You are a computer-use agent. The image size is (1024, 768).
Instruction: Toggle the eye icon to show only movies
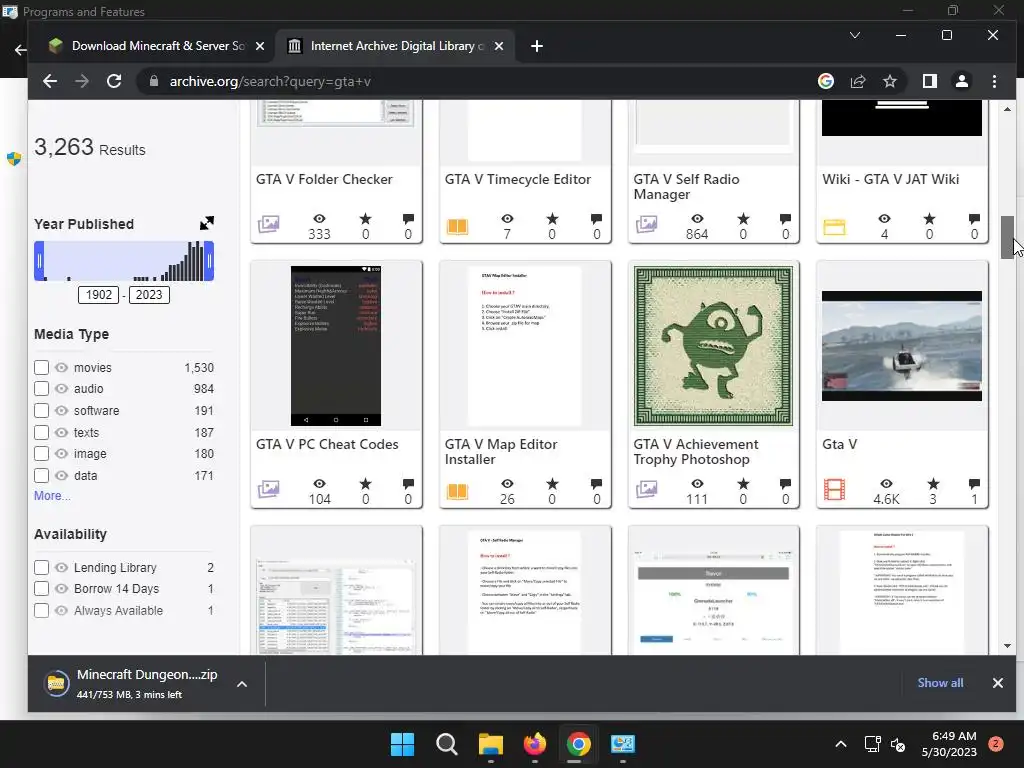(61, 368)
